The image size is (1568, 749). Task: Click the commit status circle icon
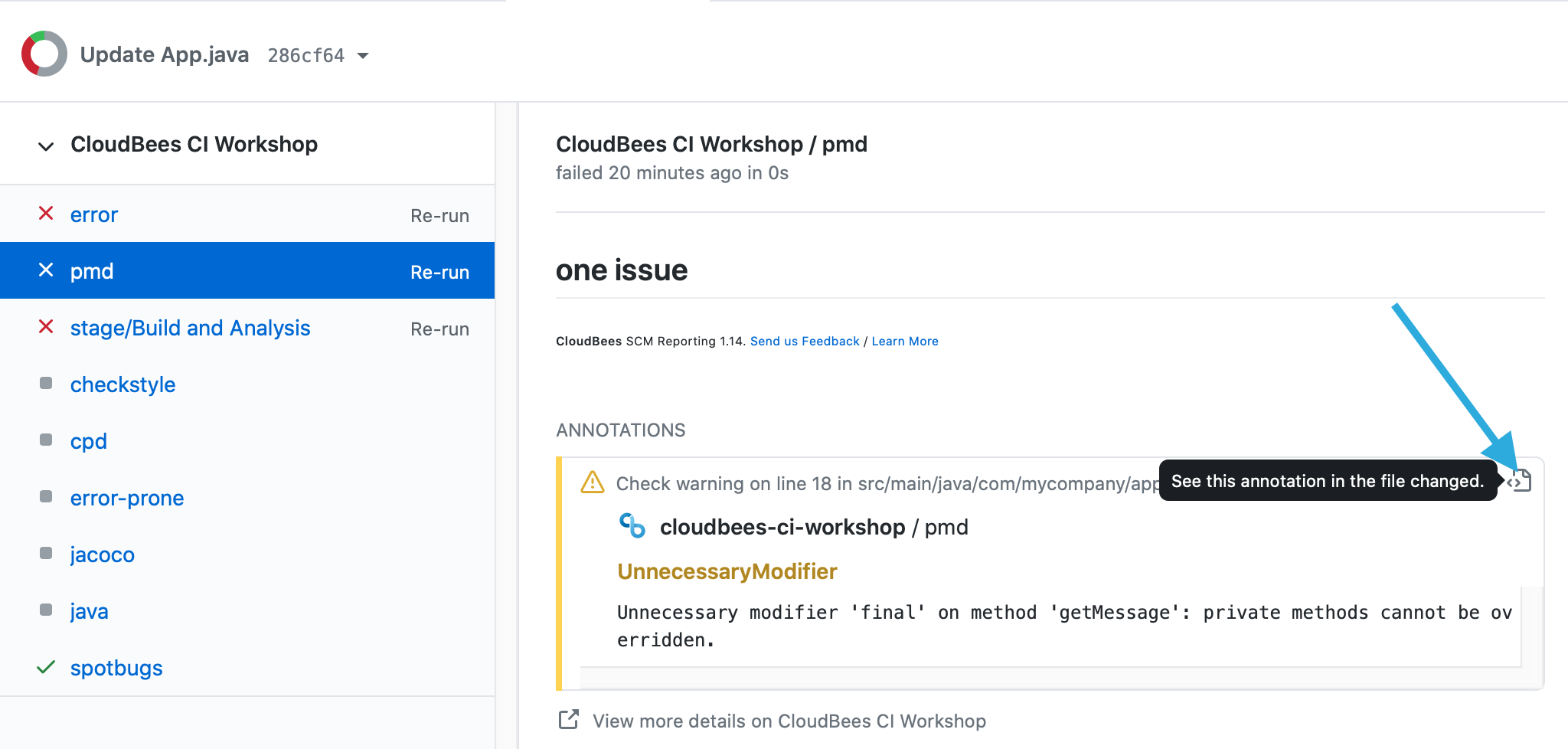[44, 53]
